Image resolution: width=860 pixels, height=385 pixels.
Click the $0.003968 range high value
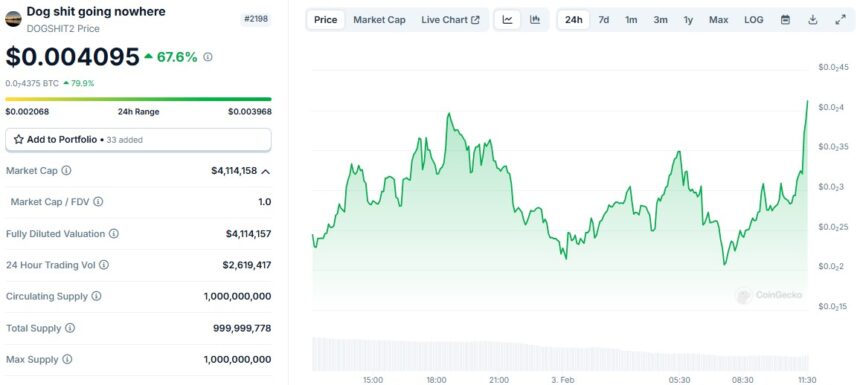click(x=250, y=112)
